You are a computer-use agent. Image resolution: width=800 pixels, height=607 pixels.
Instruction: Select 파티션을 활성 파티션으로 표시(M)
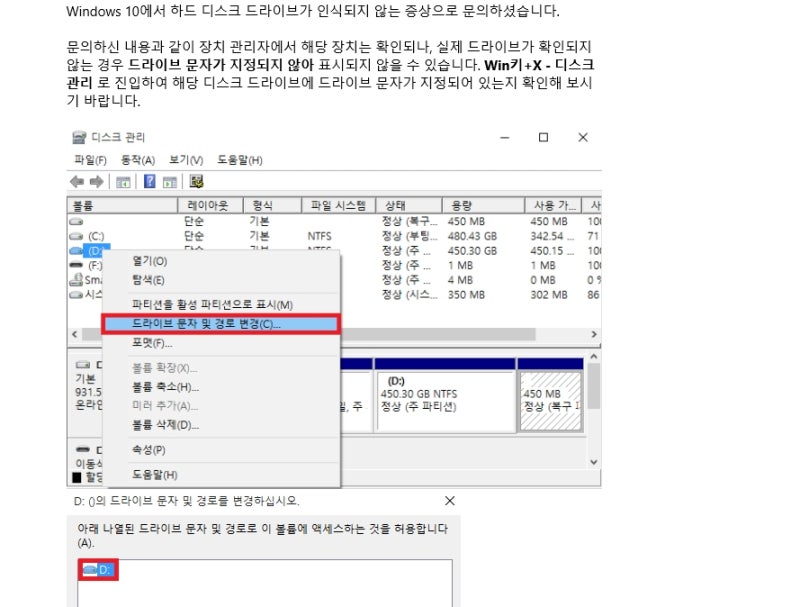coord(221,305)
